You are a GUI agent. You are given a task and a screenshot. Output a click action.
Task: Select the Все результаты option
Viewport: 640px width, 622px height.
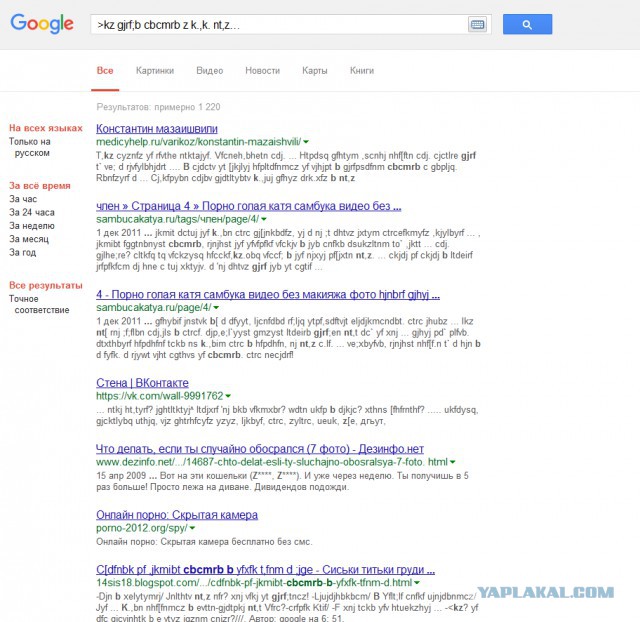[46, 285]
